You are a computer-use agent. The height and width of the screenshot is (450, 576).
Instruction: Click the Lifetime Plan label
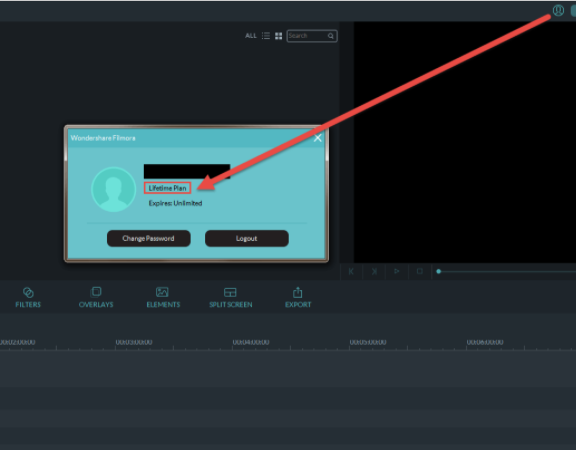[167, 188]
